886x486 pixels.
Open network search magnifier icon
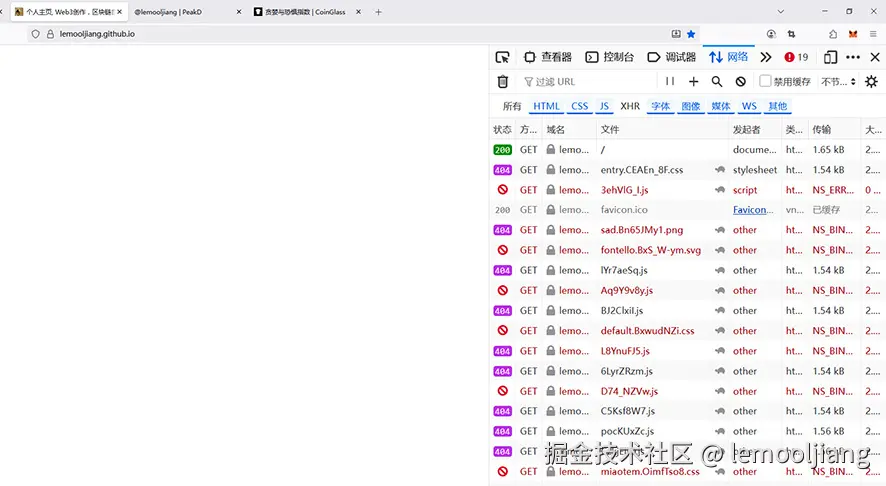click(x=716, y=81)
